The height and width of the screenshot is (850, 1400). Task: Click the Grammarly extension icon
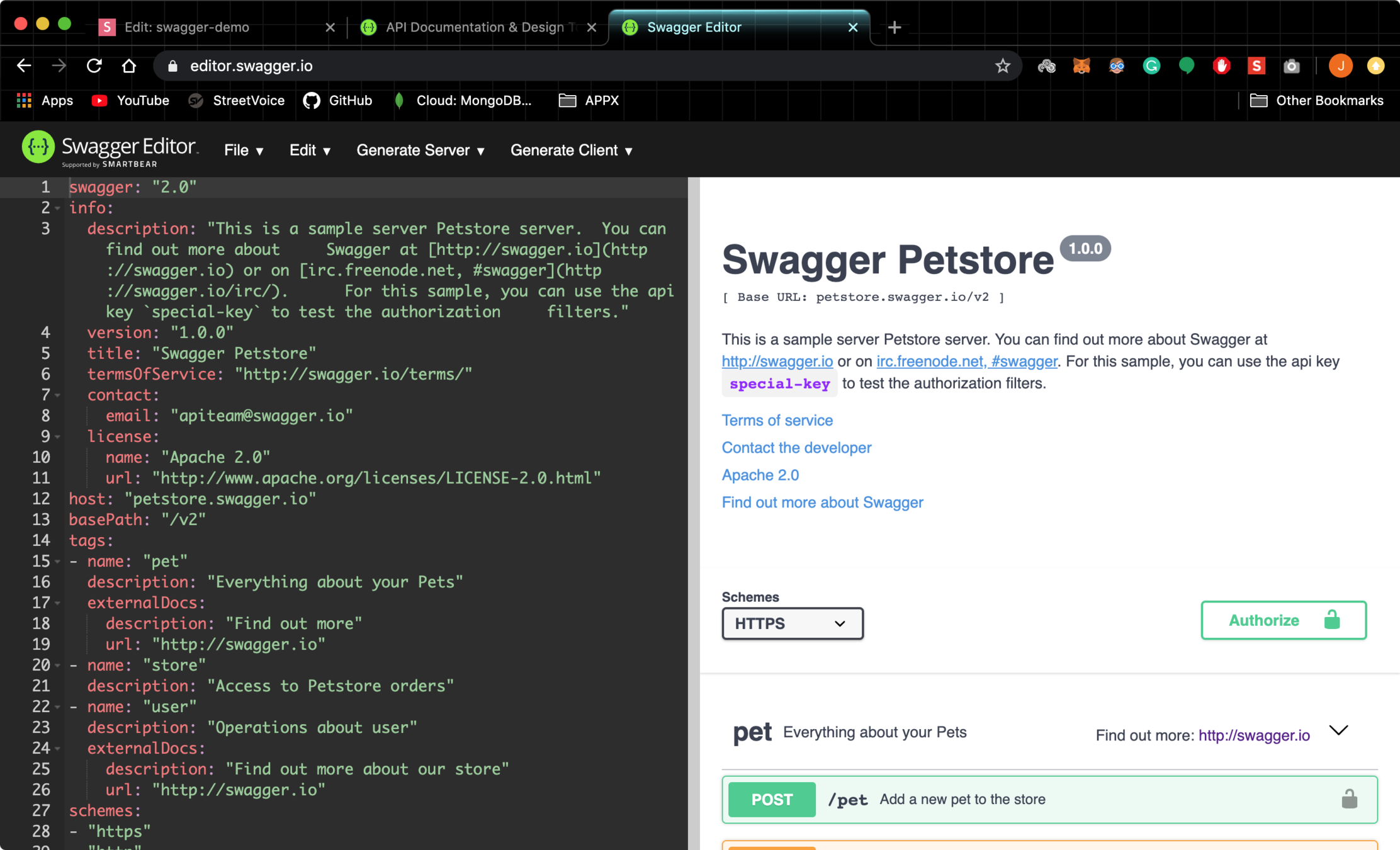coord(1151,66)
